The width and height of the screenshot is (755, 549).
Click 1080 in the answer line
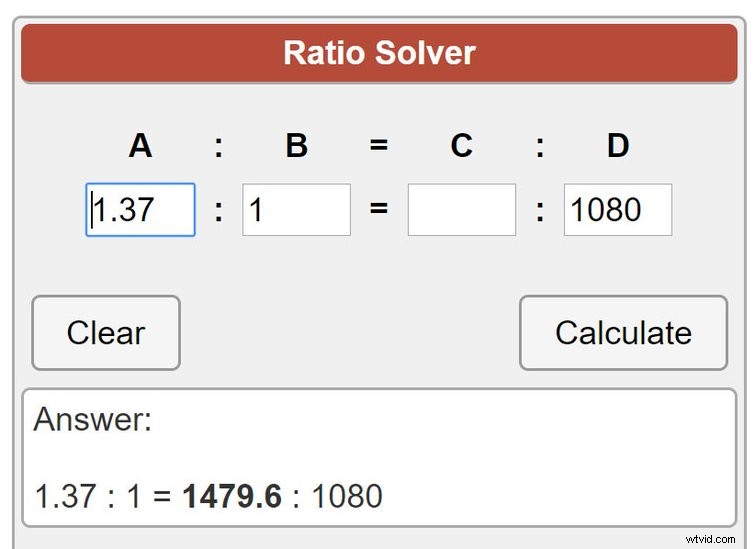[347, 496]
